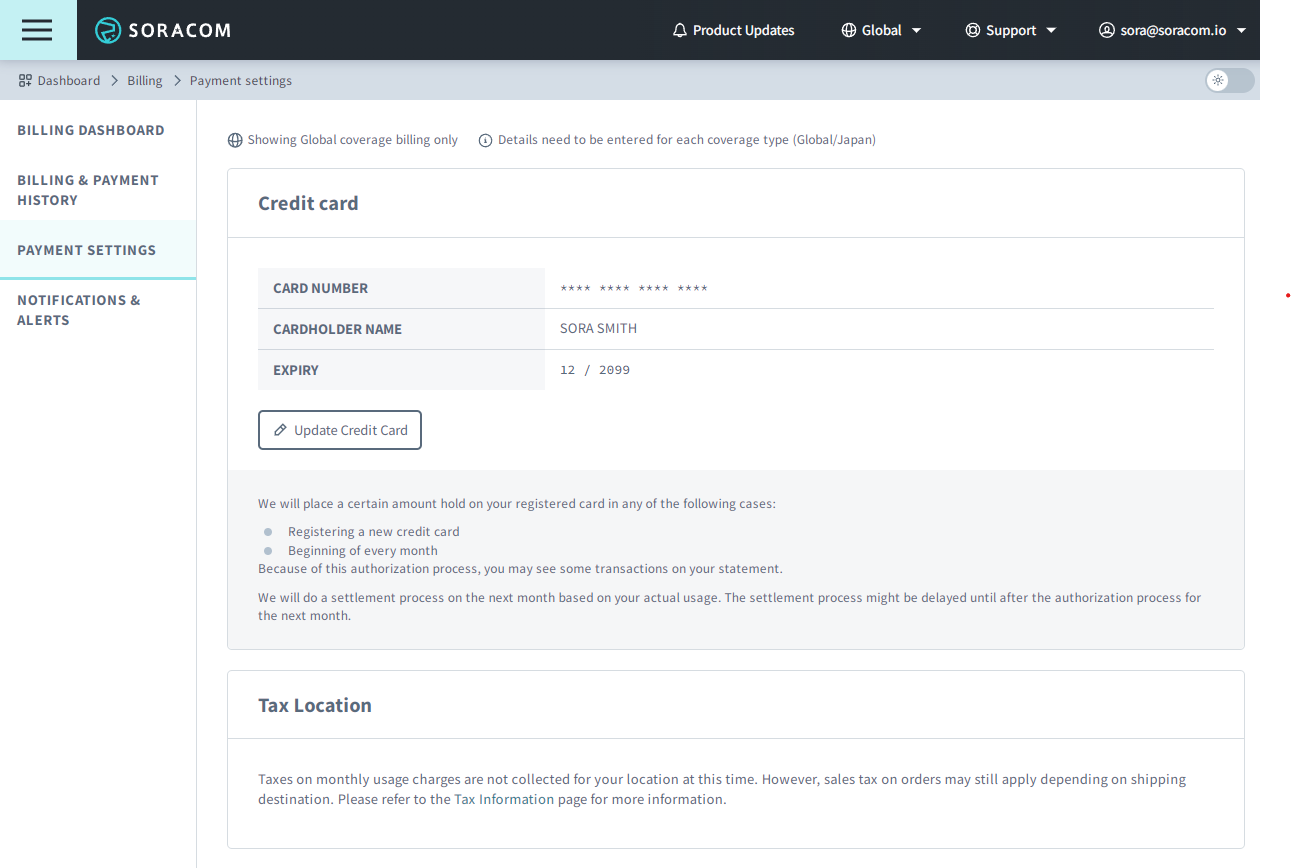Click the Support life-ring icon

971,30
